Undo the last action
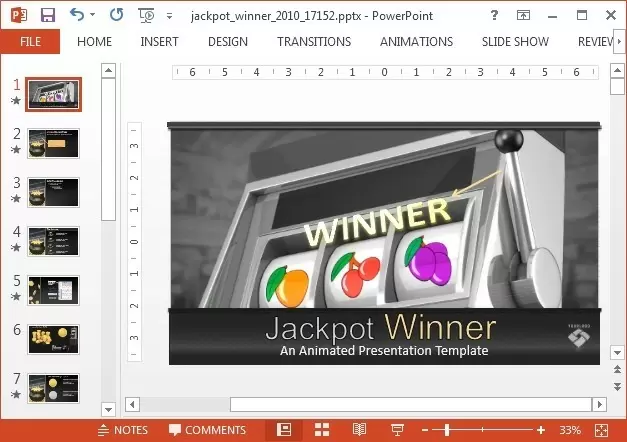 click(x=77, y=15)
